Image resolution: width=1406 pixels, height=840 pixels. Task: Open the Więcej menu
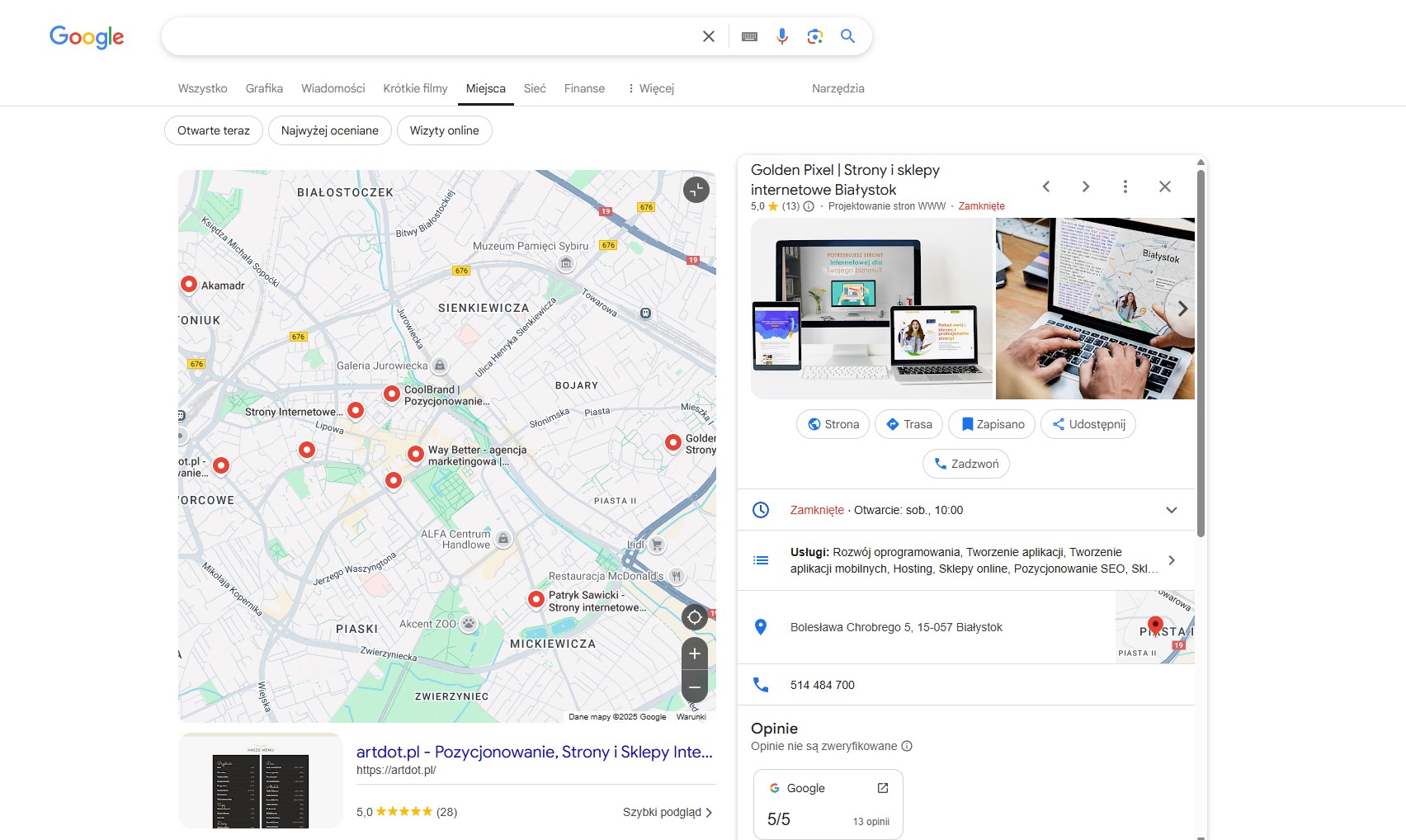click(650, 88)
